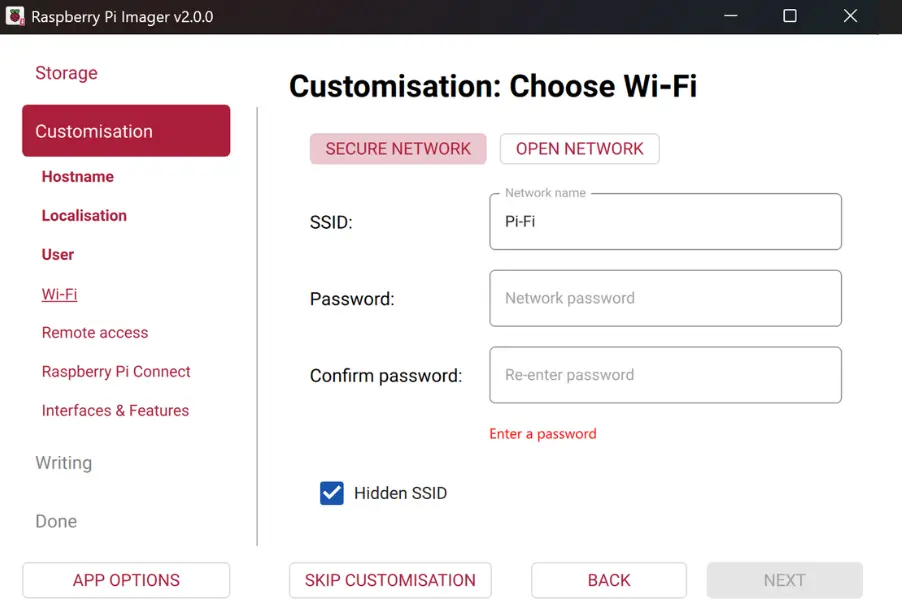
Task: Click the Writing section label
Action: (x=63, y=463)
